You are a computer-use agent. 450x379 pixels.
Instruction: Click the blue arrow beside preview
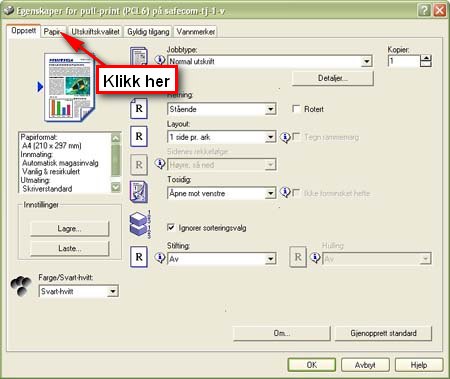click(40, 87)
